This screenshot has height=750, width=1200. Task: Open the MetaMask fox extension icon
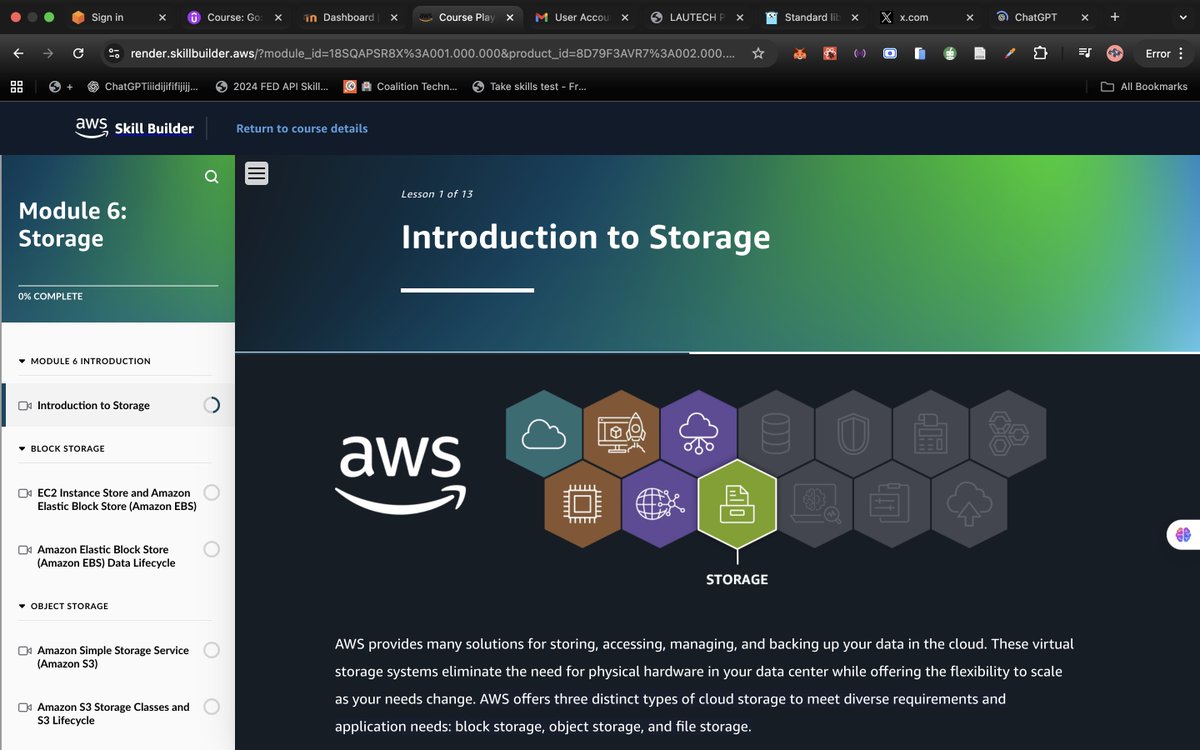799,54
